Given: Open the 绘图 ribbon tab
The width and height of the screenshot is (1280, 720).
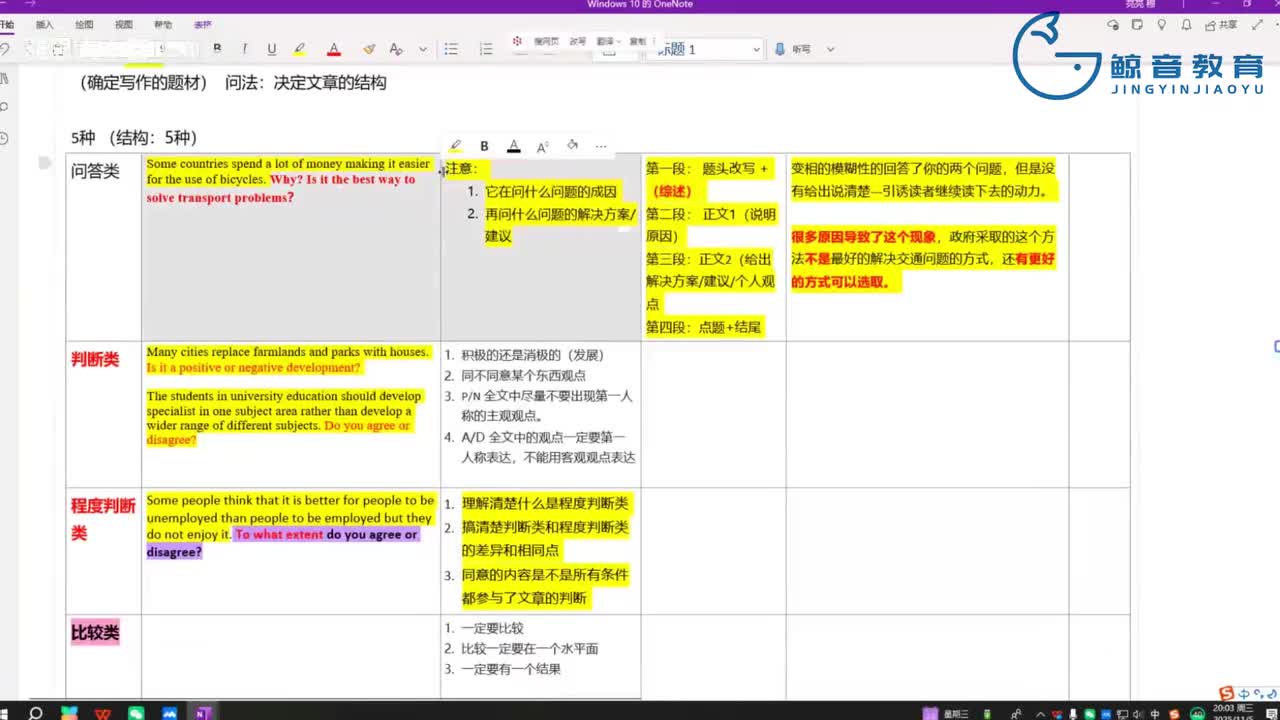Looking at the screenshot, I should [x=84, y=24].
